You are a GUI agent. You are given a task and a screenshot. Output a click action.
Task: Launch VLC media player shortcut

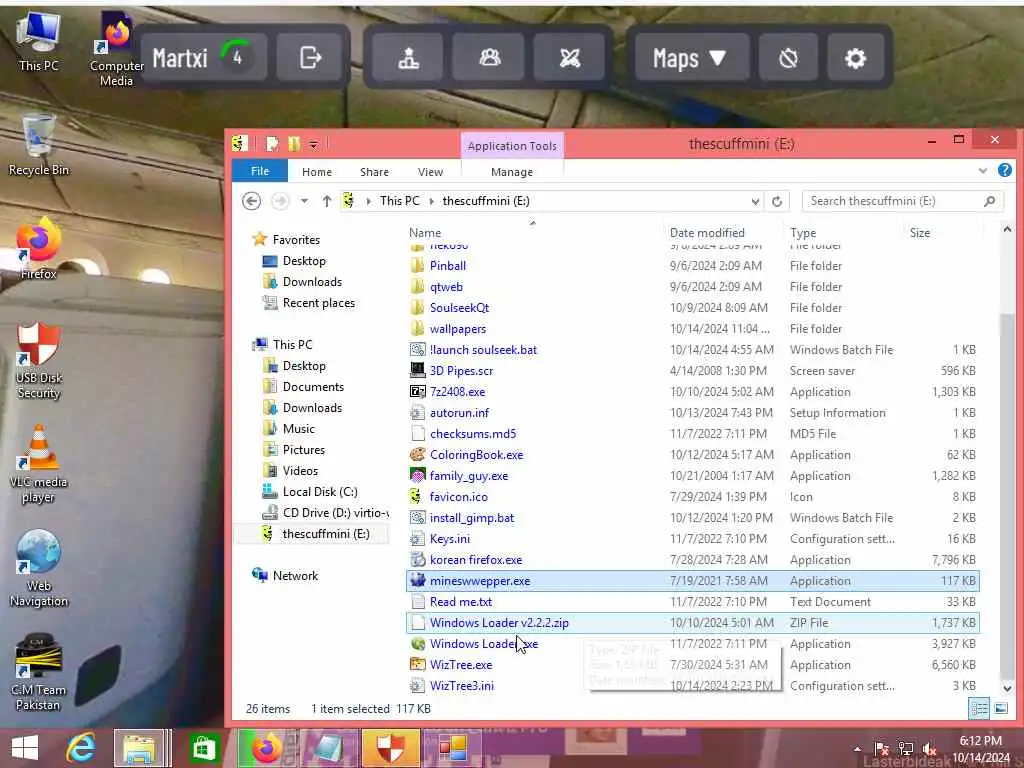pyautogui.click(x=39, y=464)
